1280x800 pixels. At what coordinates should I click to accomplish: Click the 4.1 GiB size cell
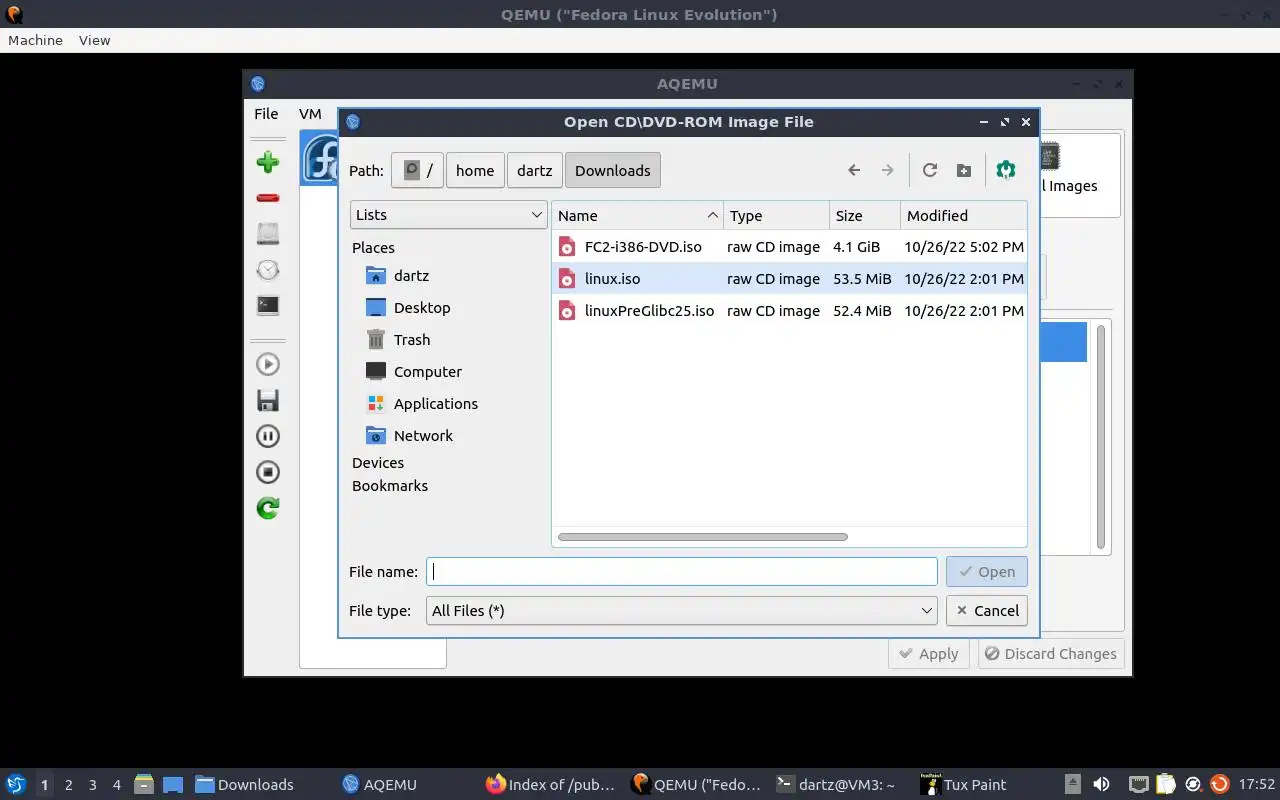[857, 247]
